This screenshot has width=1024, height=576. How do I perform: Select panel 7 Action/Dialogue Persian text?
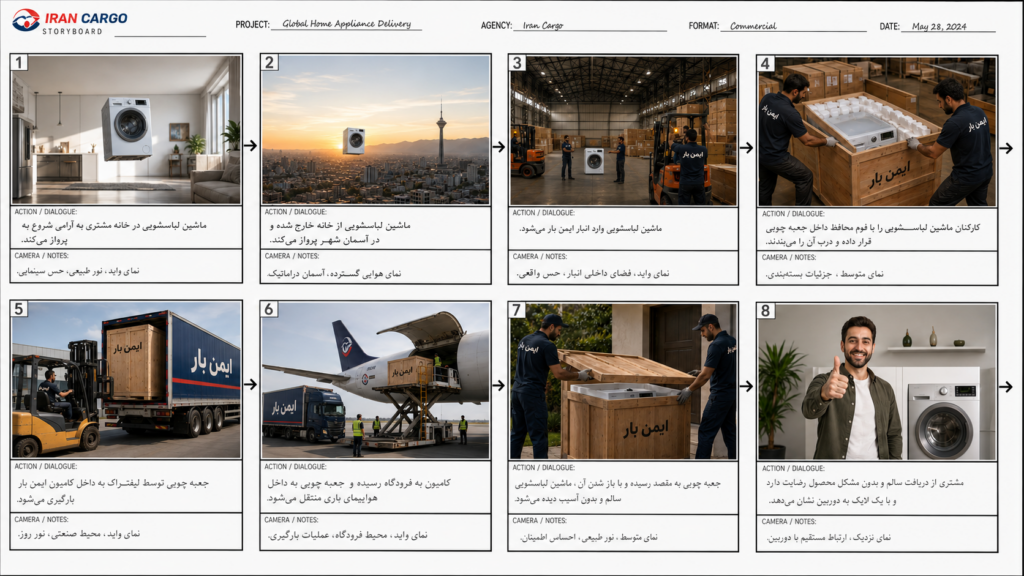point(617,491)
